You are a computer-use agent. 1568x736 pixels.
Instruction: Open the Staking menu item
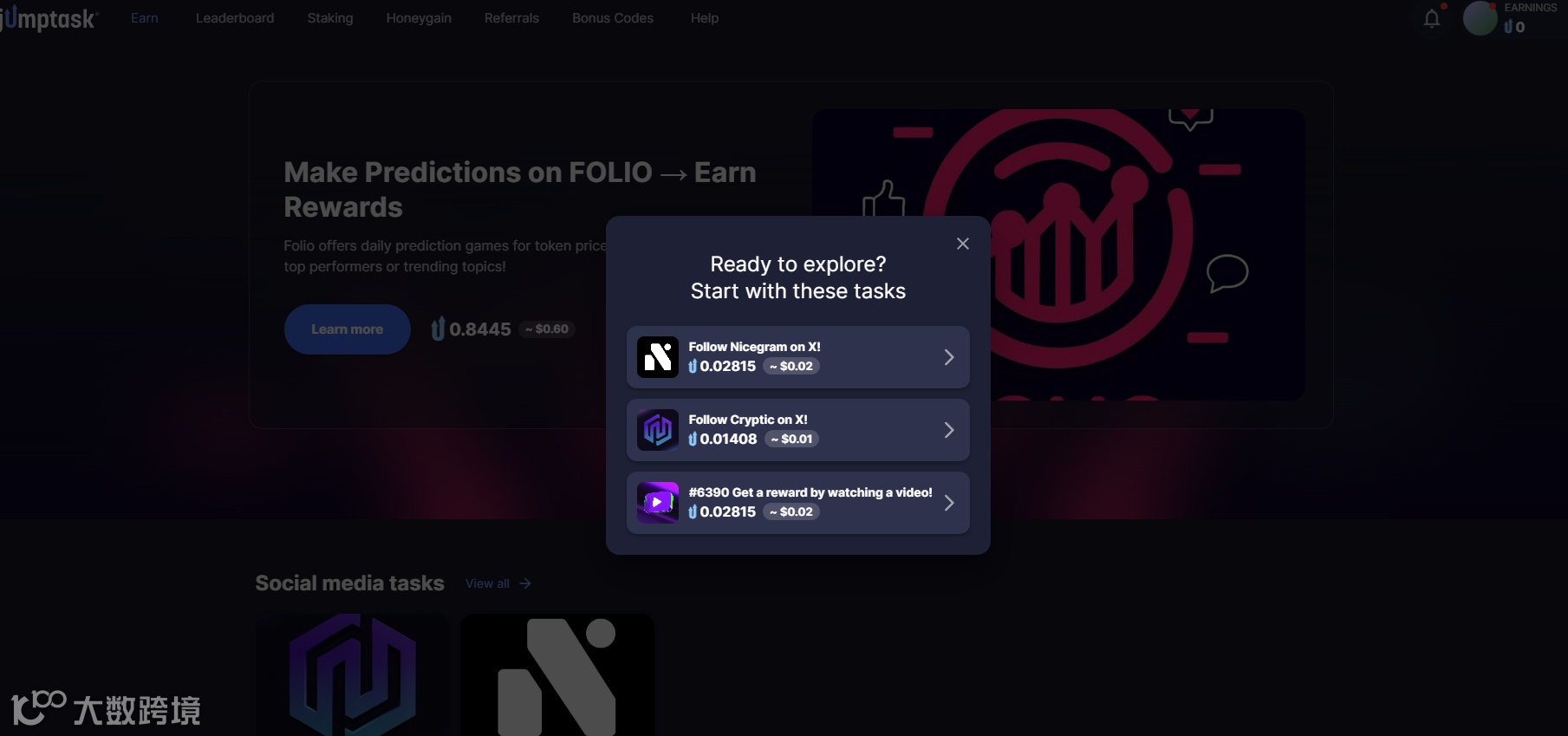330,18
